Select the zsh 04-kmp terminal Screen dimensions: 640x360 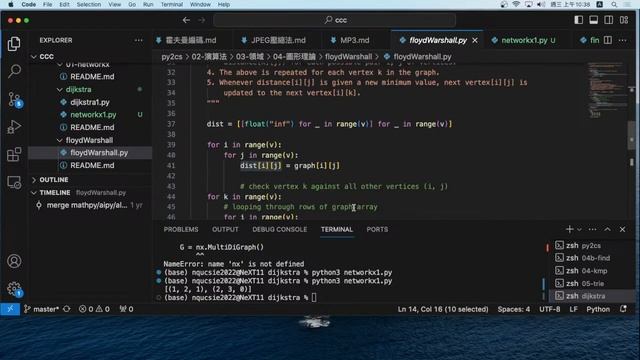(x=591, y=271)
